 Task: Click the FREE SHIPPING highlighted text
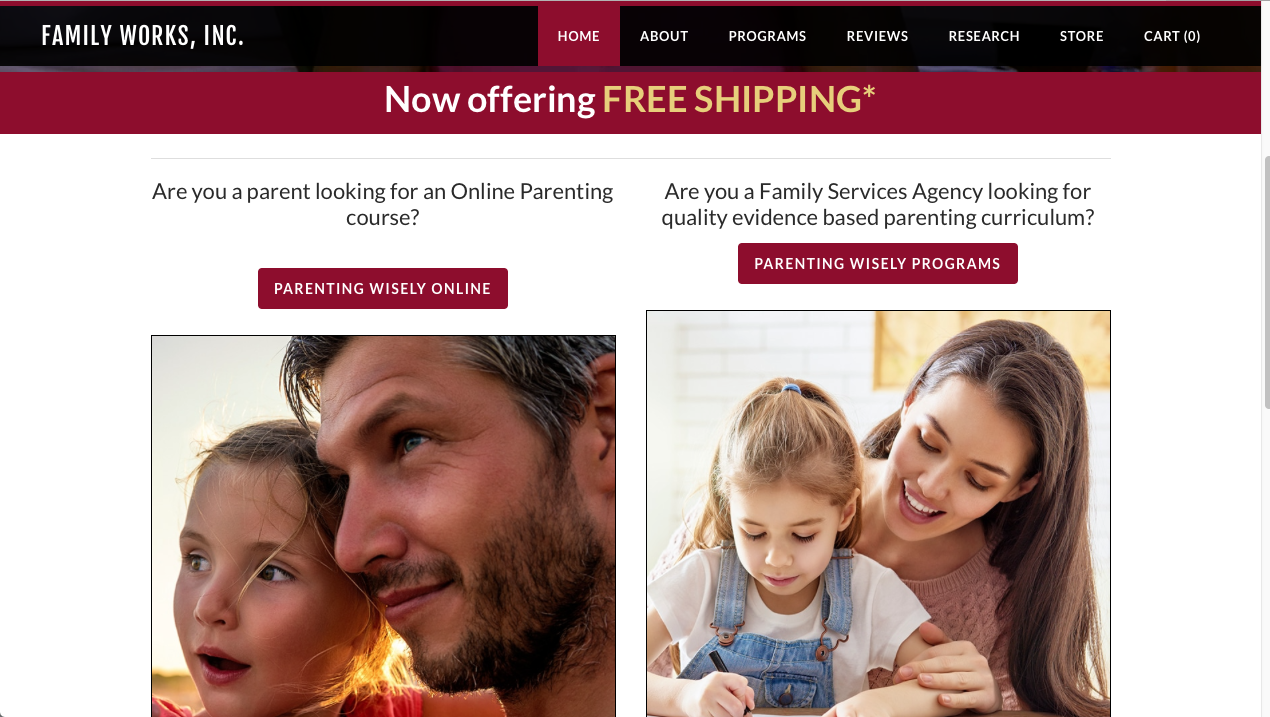[x=731, y=100]
